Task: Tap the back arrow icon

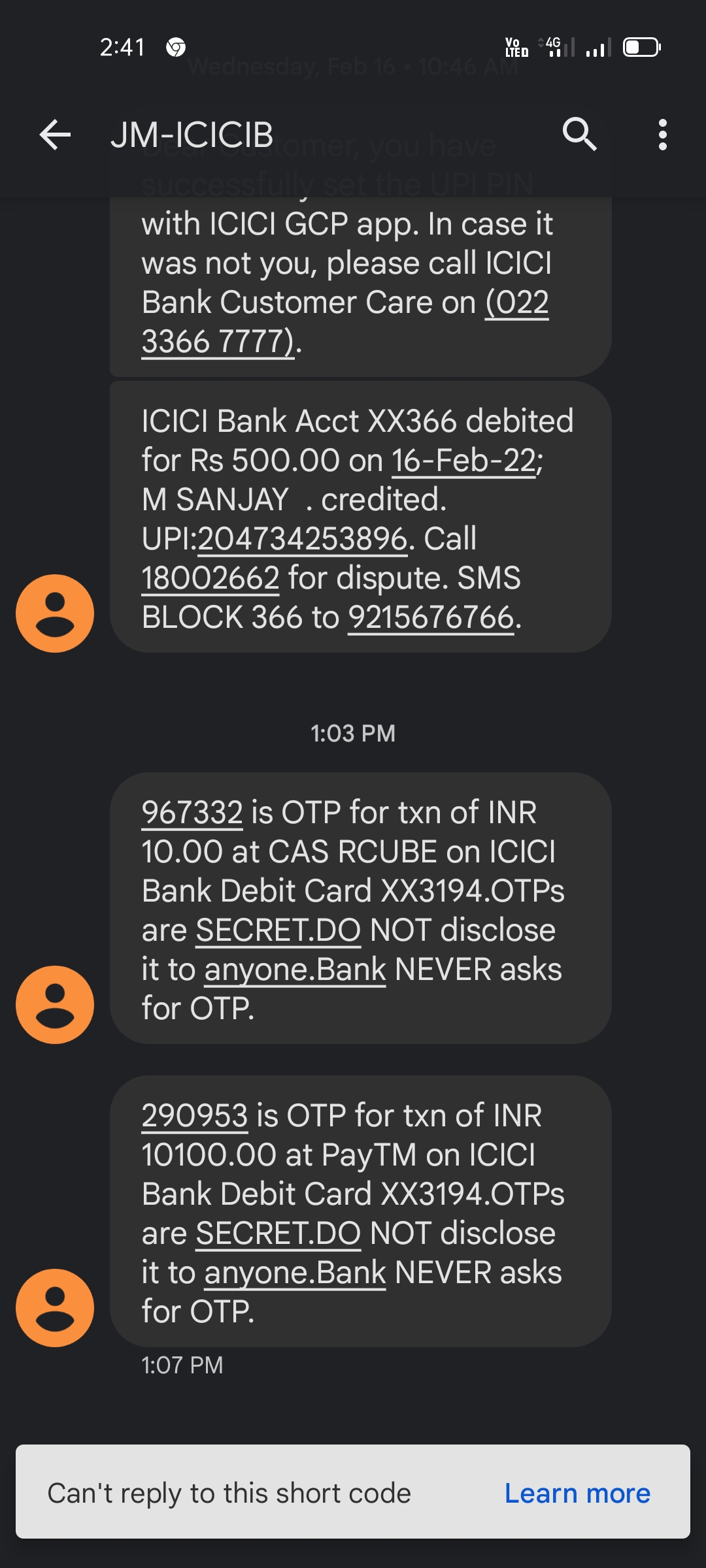Action: [x=55, y=135]
